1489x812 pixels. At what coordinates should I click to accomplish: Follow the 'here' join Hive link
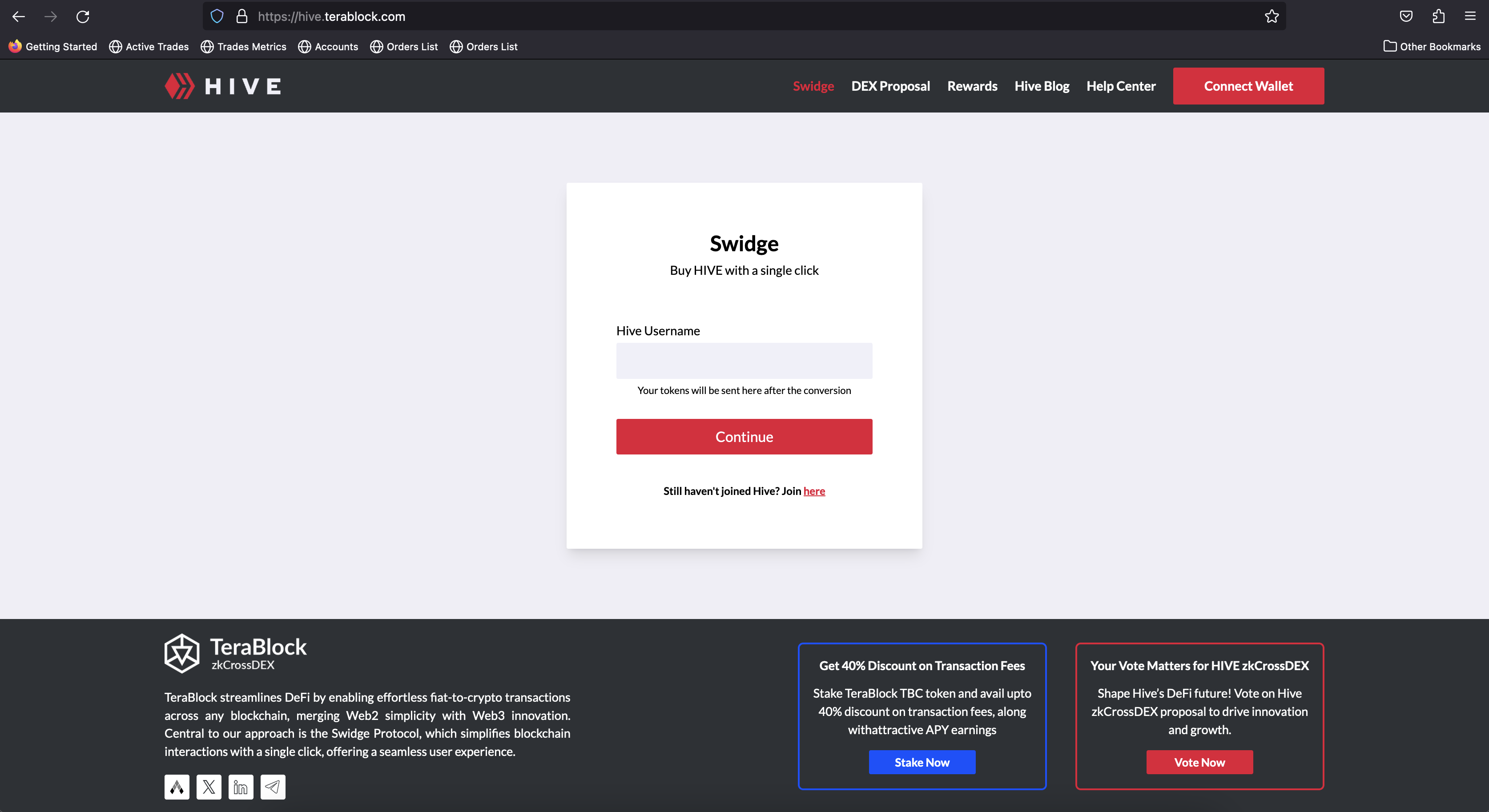(814, 490)
